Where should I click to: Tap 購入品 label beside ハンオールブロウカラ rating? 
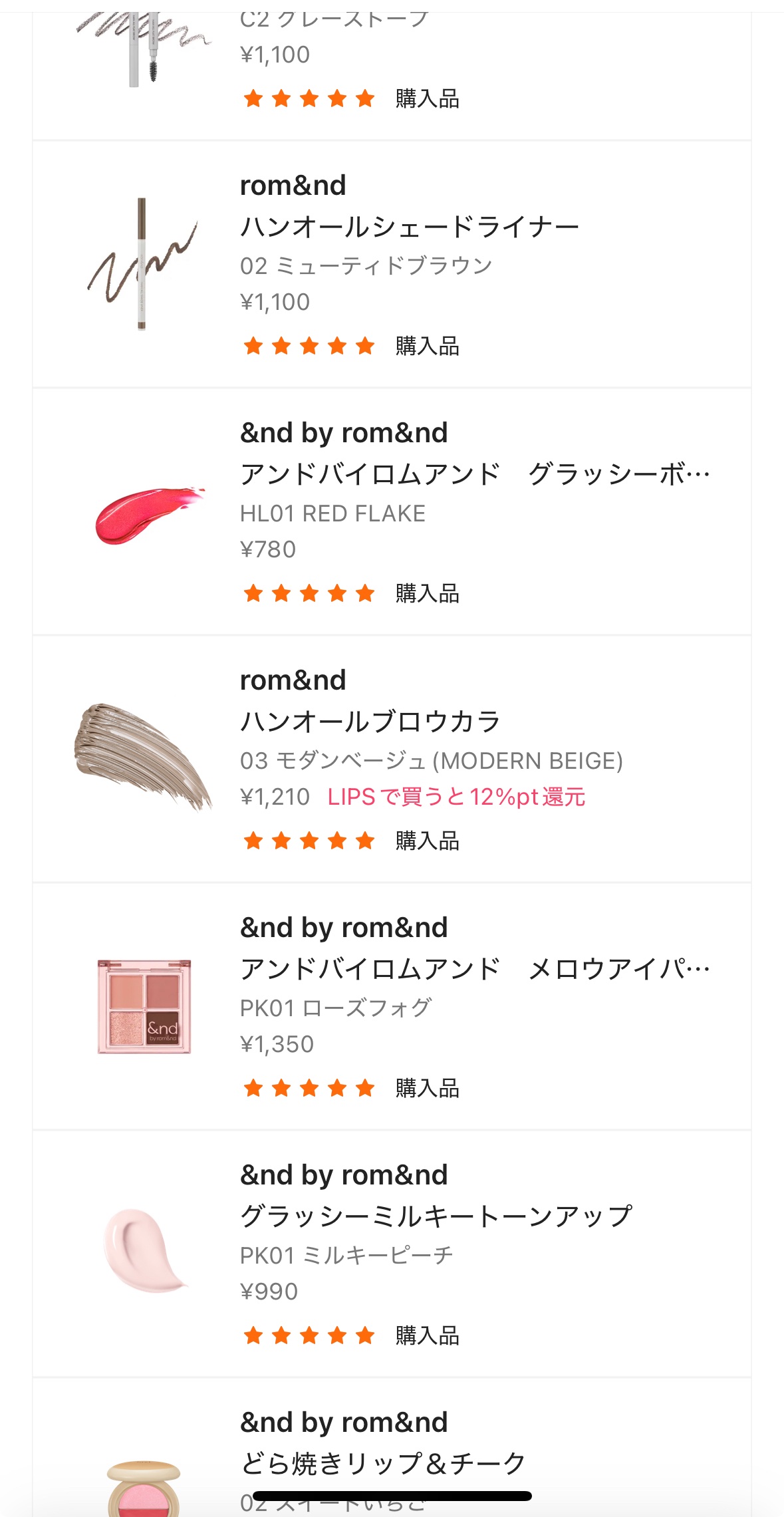[x=427, y=841]
